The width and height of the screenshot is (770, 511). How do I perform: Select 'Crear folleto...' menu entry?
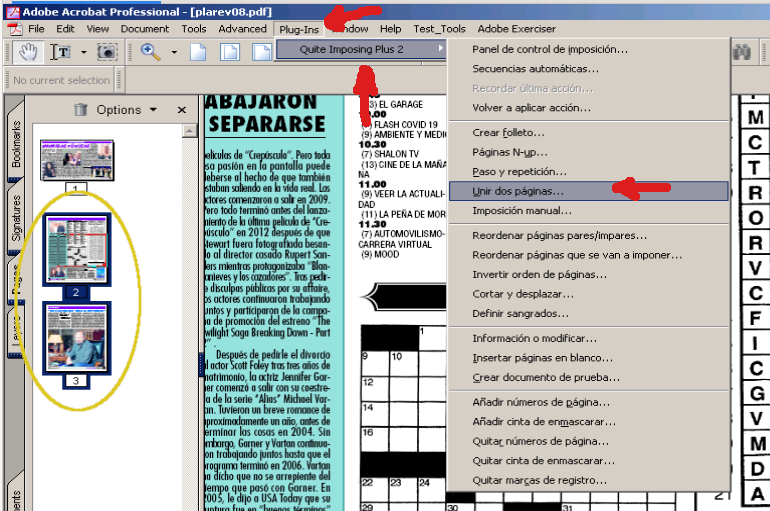(x=508, y=133)
